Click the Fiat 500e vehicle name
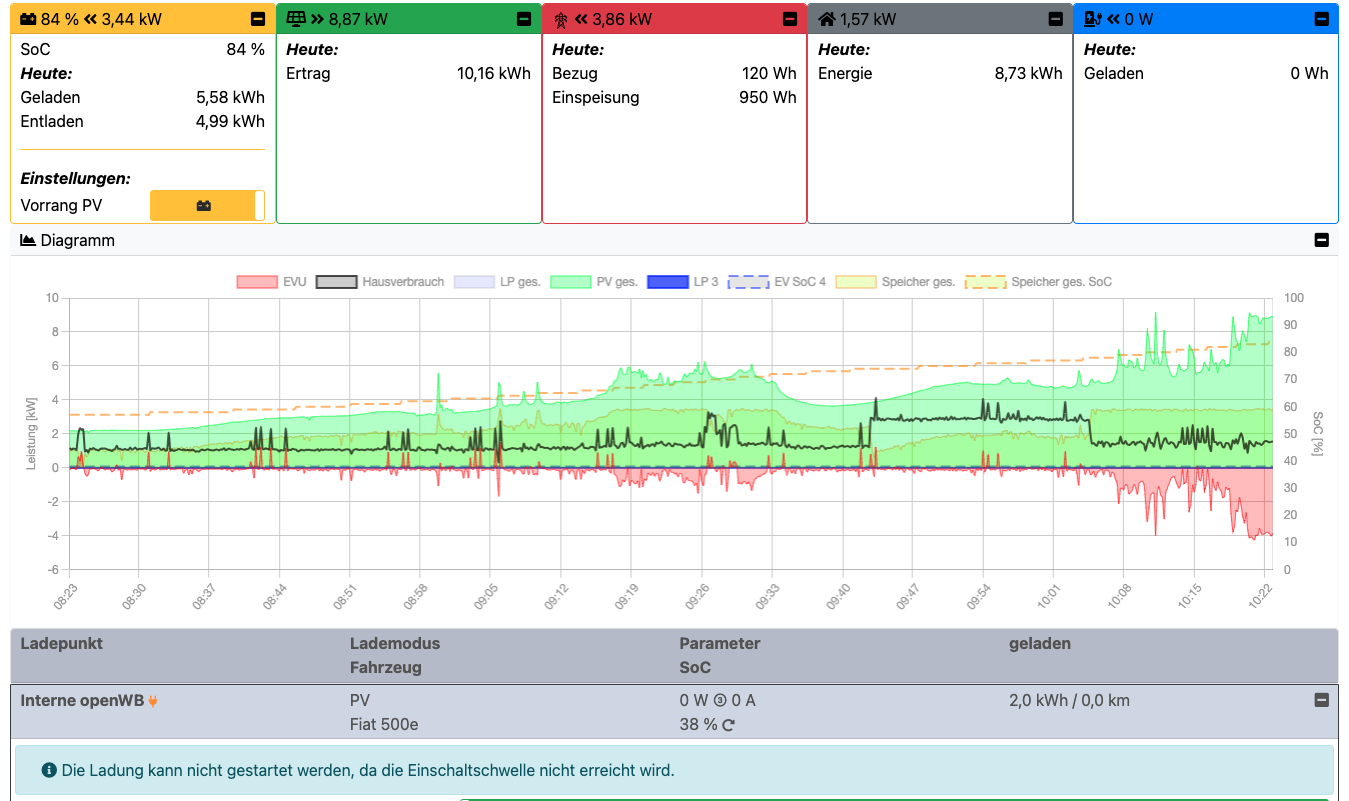The image size is (1349, 801). pyautogui.click(x=385, y=724)
